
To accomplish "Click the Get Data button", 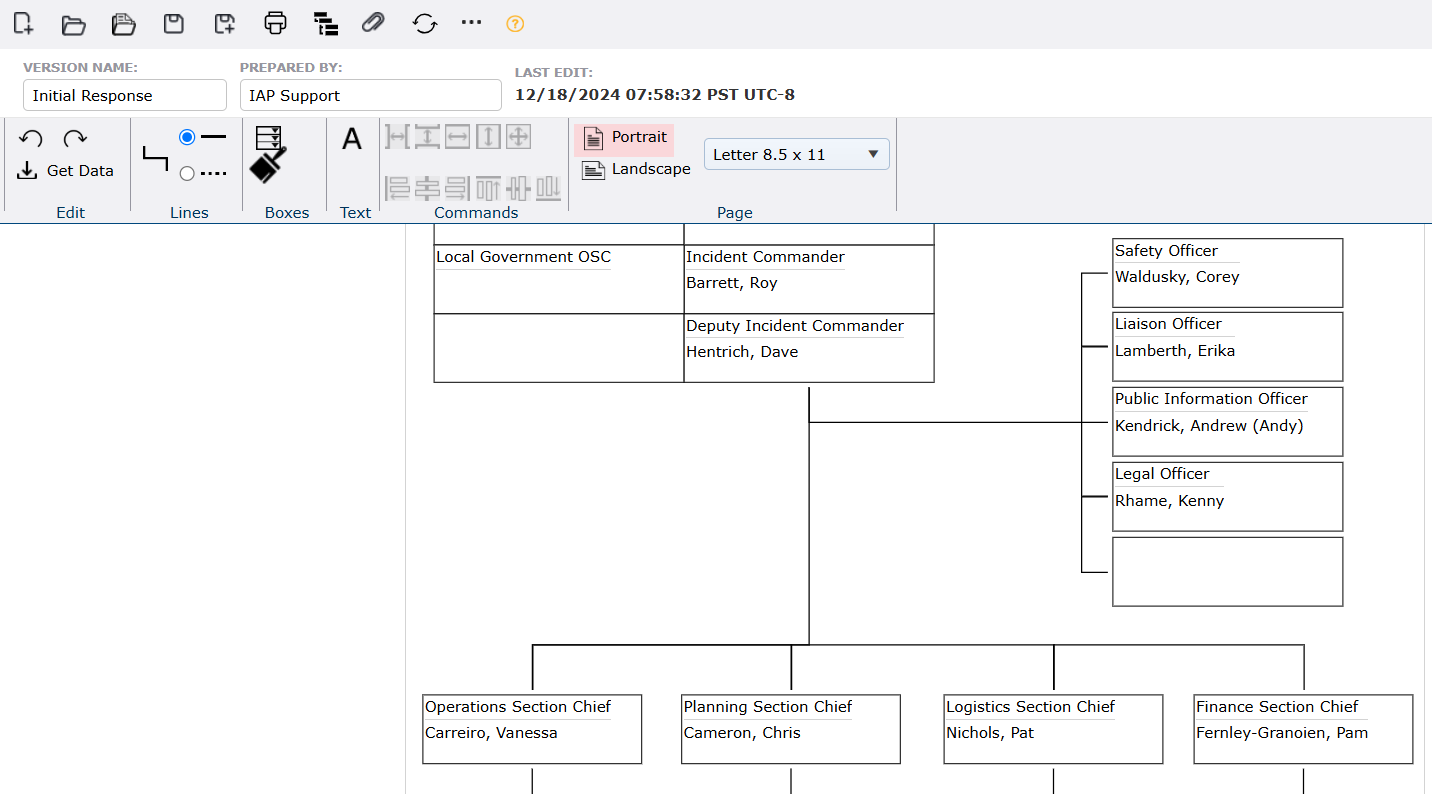I will coord(66,171).
